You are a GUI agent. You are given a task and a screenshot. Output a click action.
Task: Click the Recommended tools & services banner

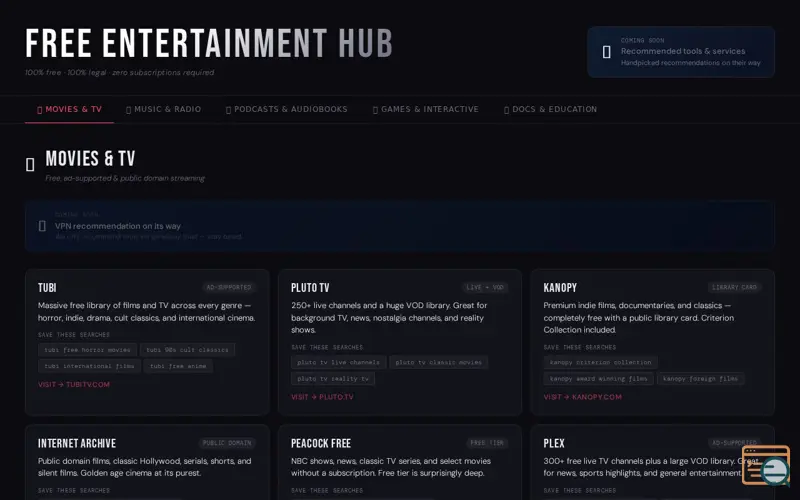(681, 52)
